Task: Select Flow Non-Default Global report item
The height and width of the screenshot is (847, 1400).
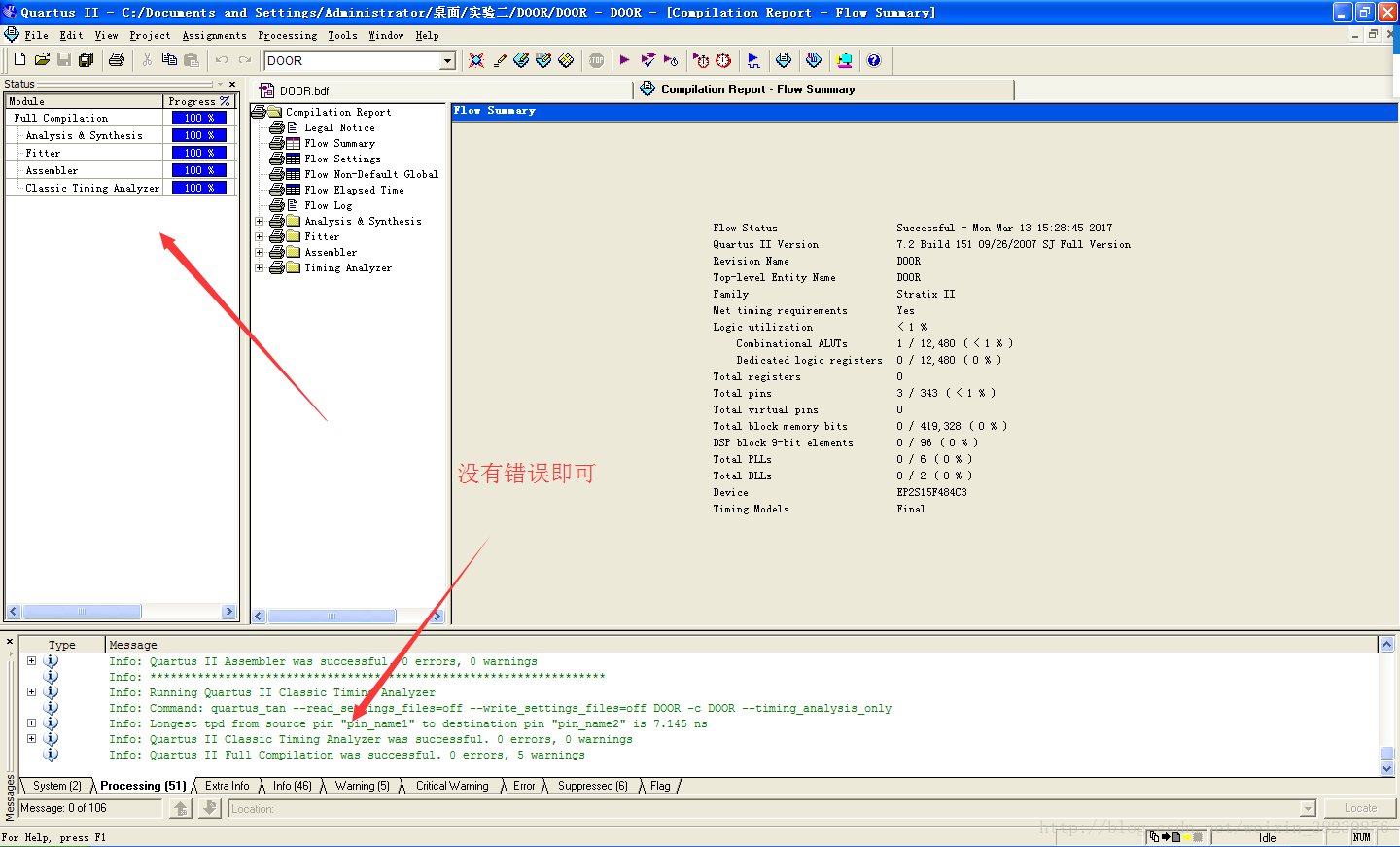Action: point(371,174)
